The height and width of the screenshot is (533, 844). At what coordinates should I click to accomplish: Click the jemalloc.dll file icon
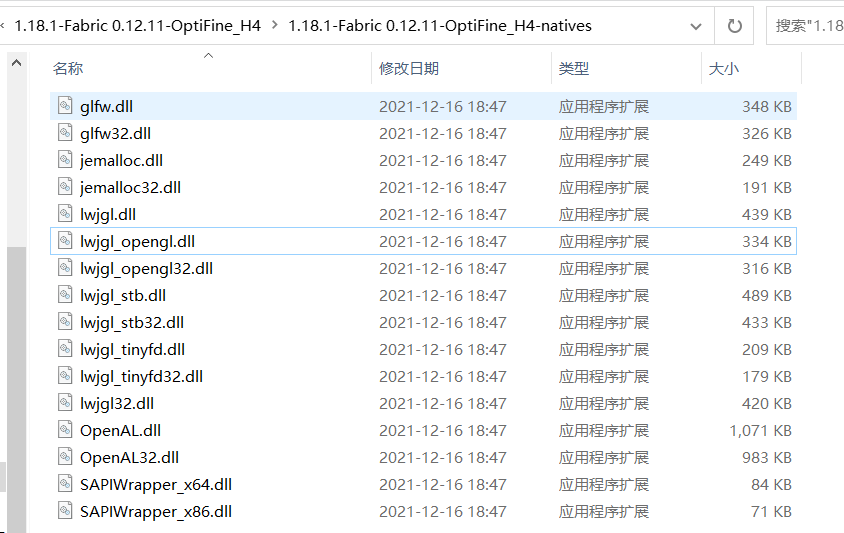(x=65, y=159)
